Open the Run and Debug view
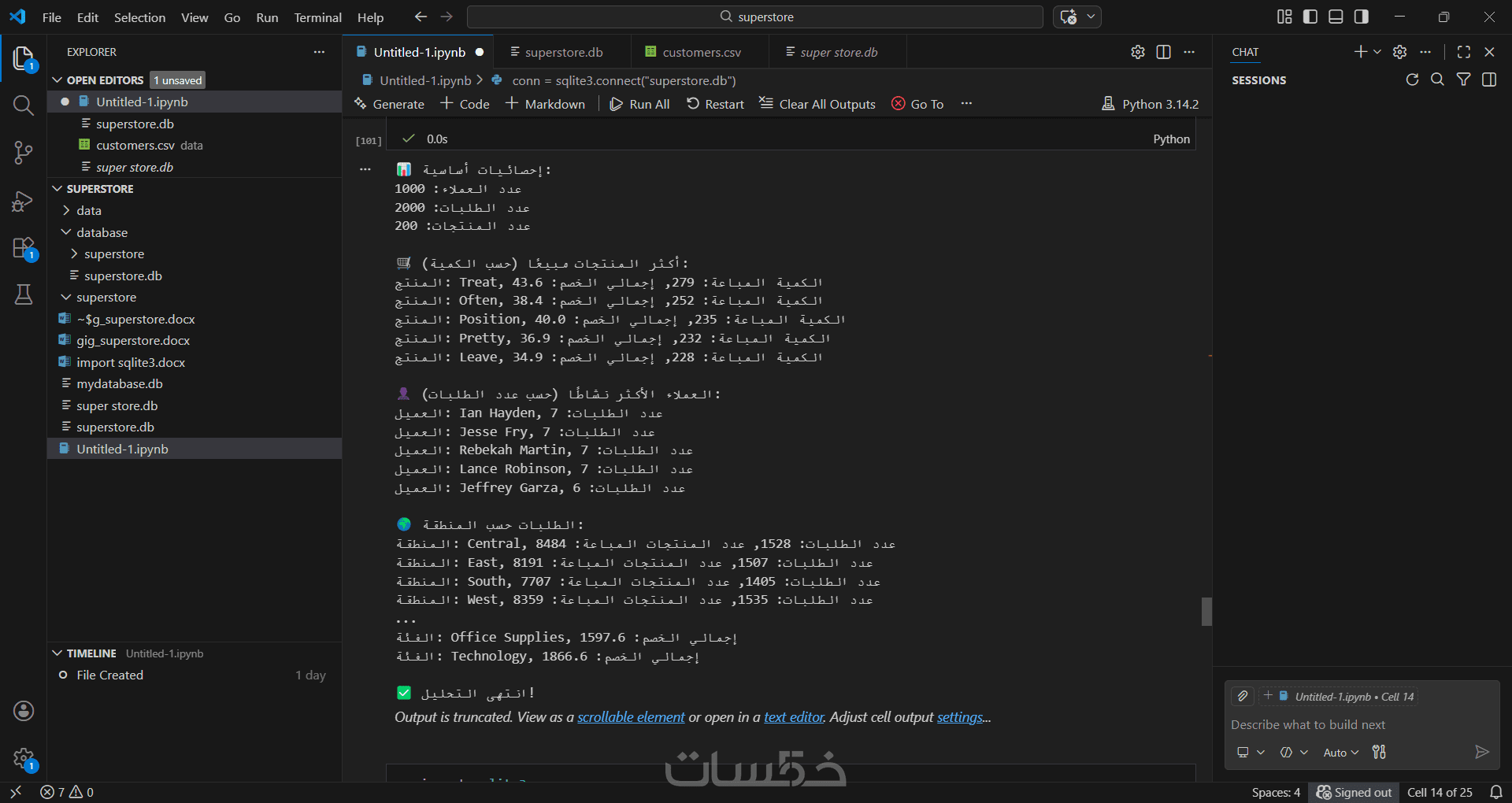Image resolution: width=1512 pixels, height=803 pixels. (24, 202)
